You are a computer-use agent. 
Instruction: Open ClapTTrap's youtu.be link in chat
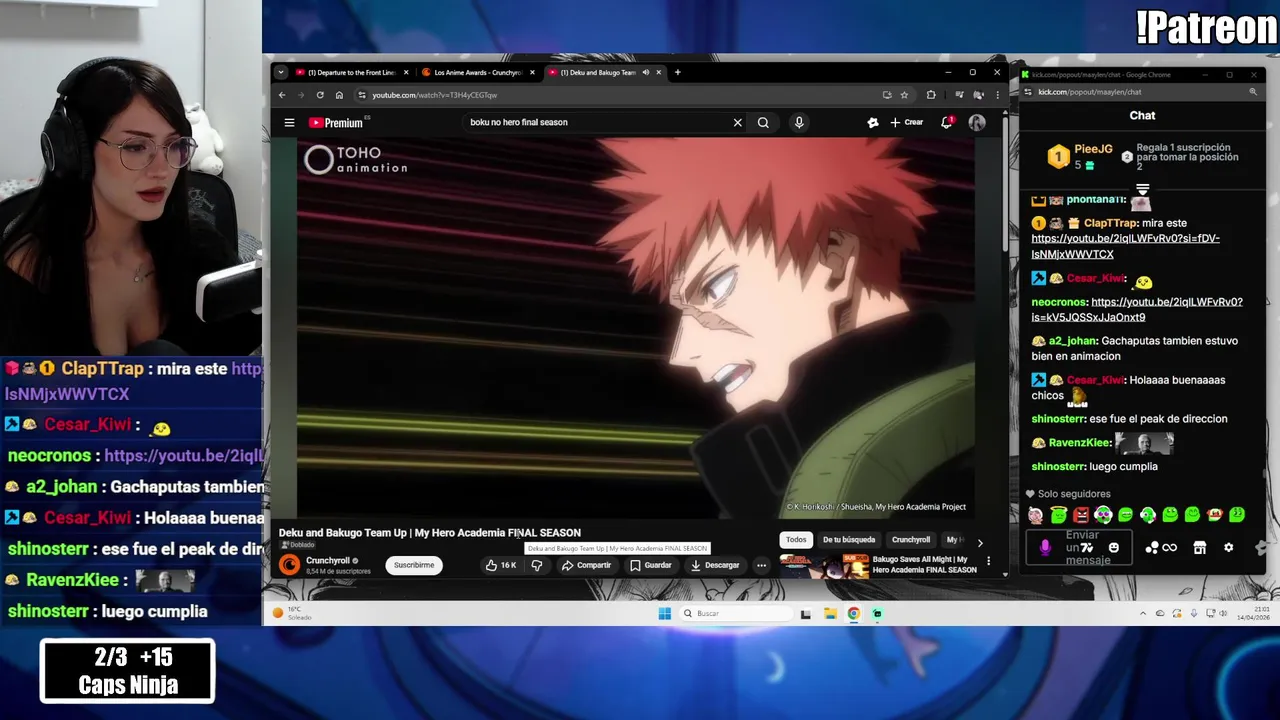pyautogui.click(x=1125, y=246)
